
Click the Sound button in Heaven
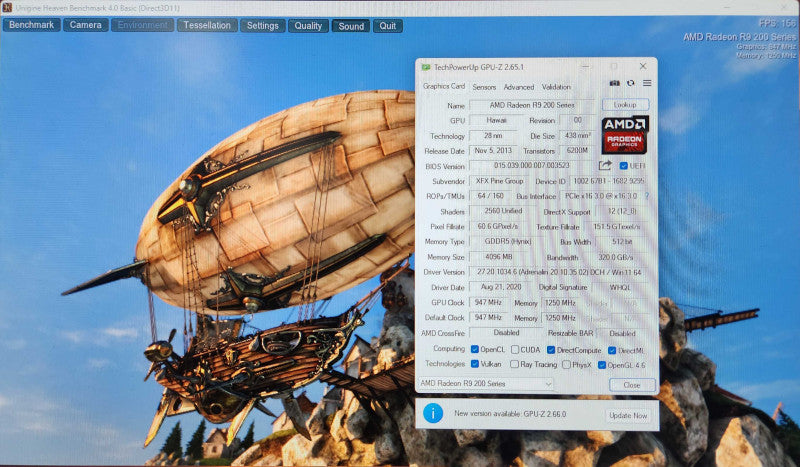tap(351, 26)
